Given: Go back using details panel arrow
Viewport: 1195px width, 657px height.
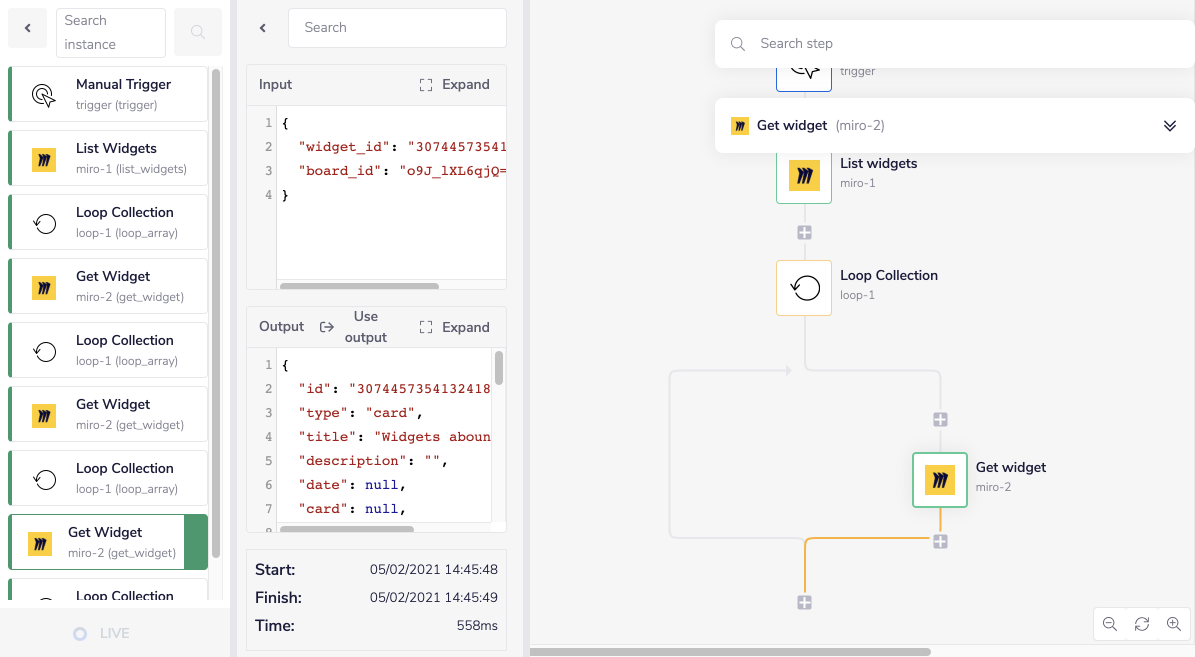Looking at the screenshot, I should (263, 28).
